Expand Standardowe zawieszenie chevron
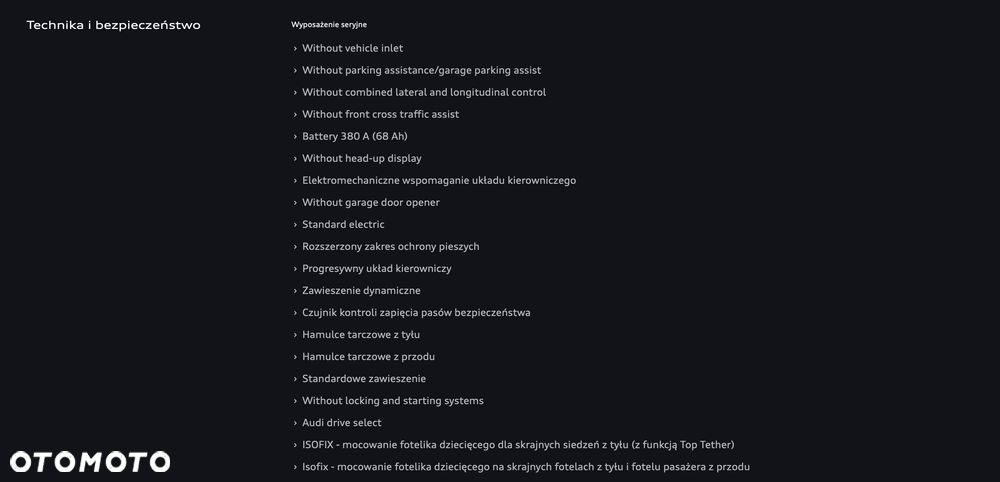The width and height of the screenshot is (1000, 482). click(x=295, y=378)
